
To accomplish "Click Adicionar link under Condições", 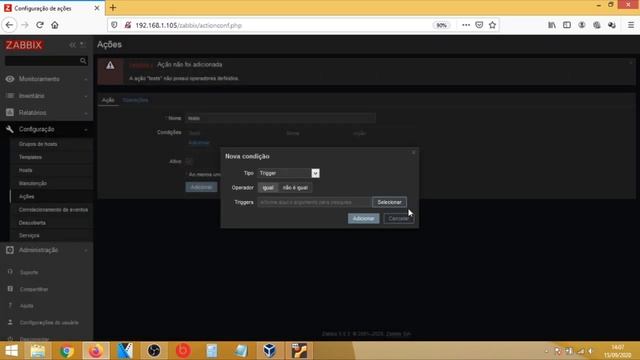I will (199, 143).
